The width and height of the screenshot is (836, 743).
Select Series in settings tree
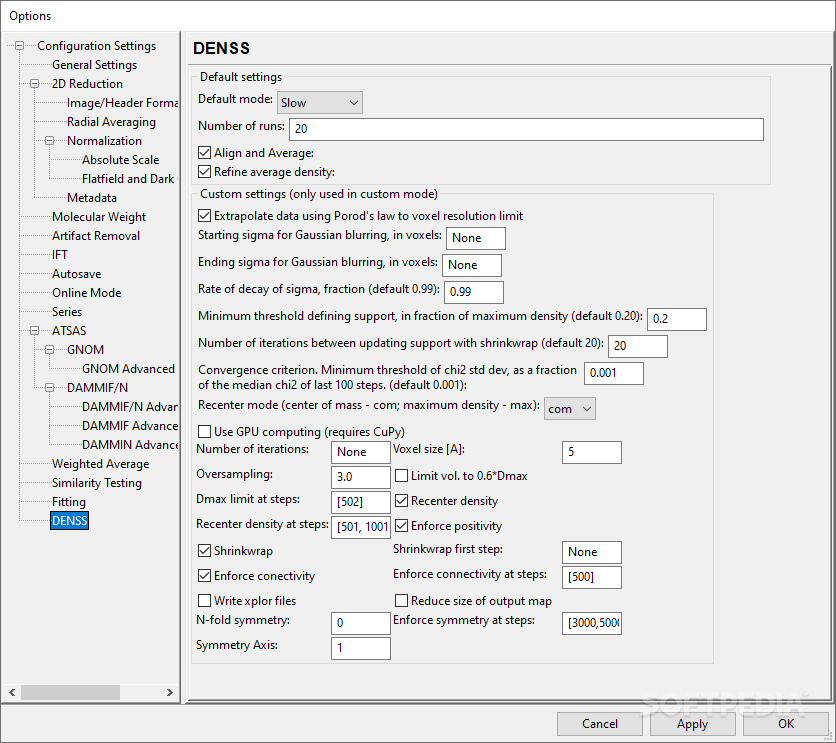pos(67,312)
